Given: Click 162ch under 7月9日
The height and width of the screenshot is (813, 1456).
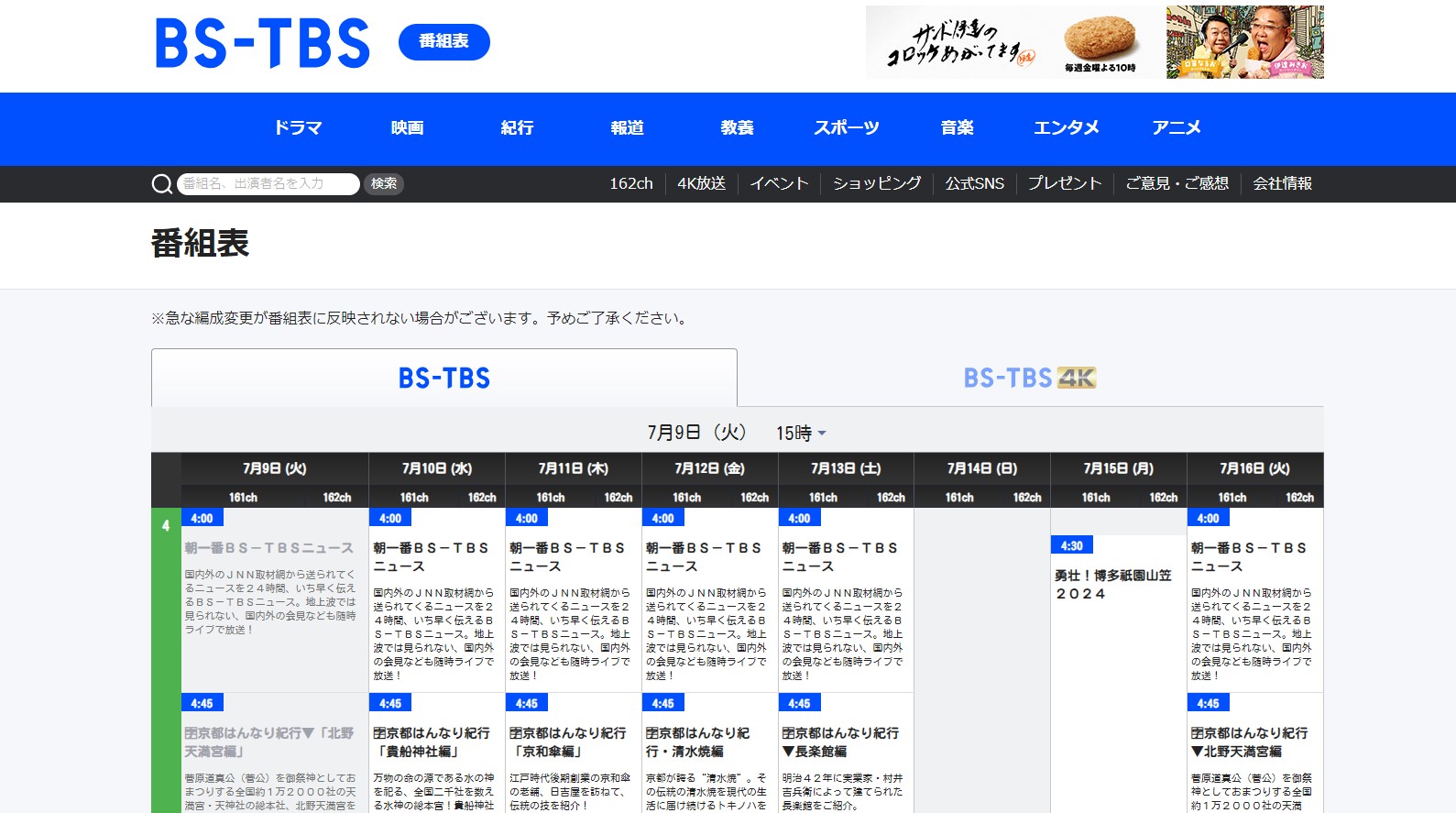Looking at the screenshot, I should pyautogui.click(x=337, y=498).
